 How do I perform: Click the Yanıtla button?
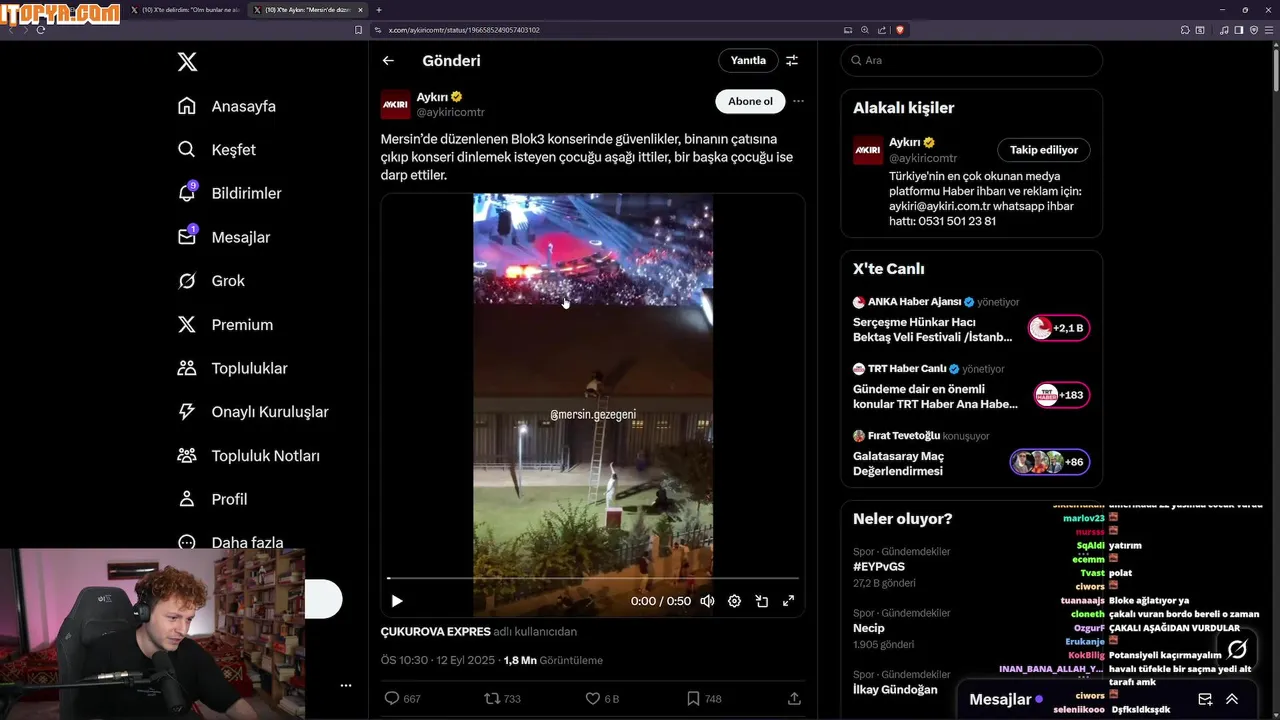[x=748, y=61]
